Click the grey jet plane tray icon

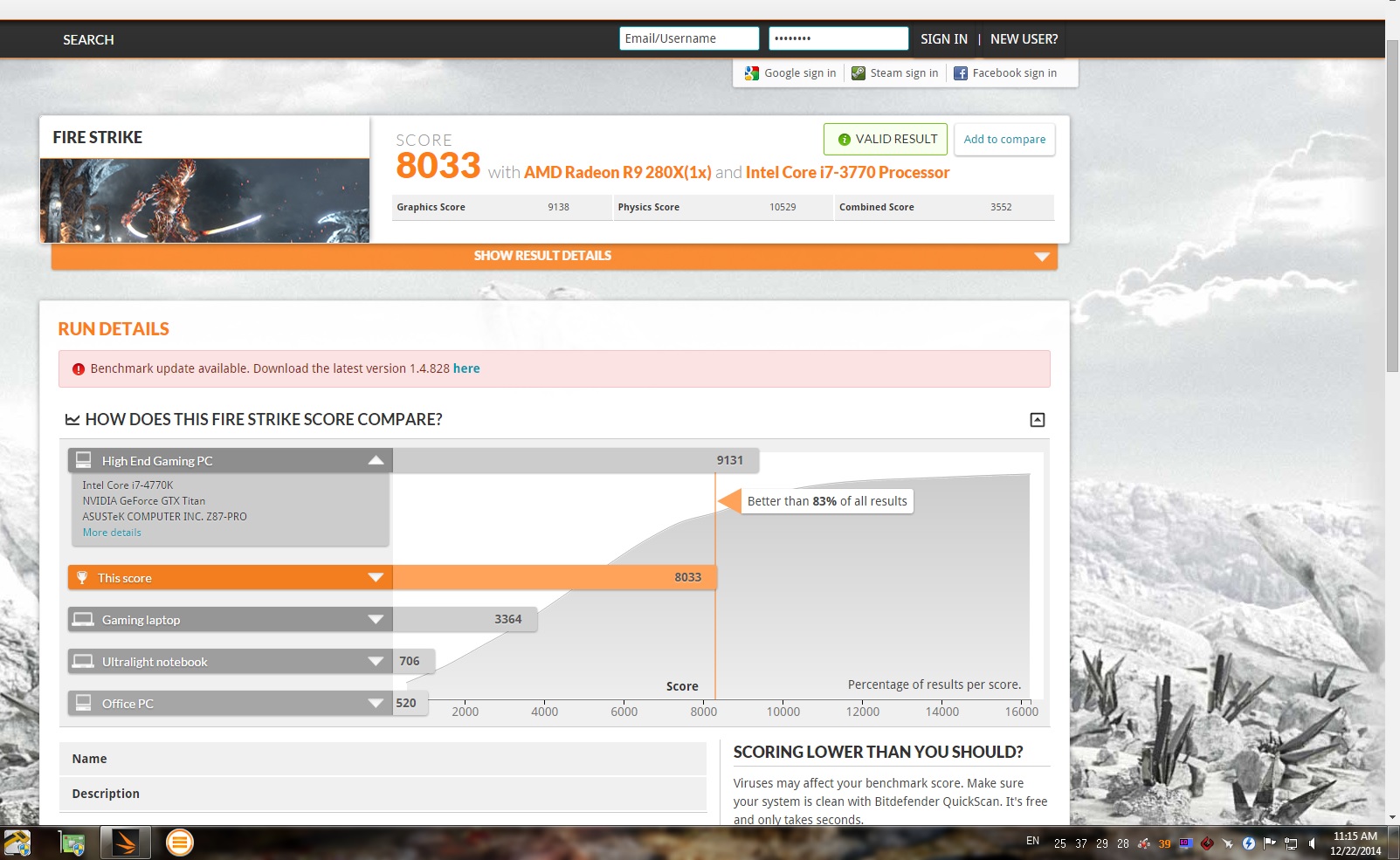1228,843
